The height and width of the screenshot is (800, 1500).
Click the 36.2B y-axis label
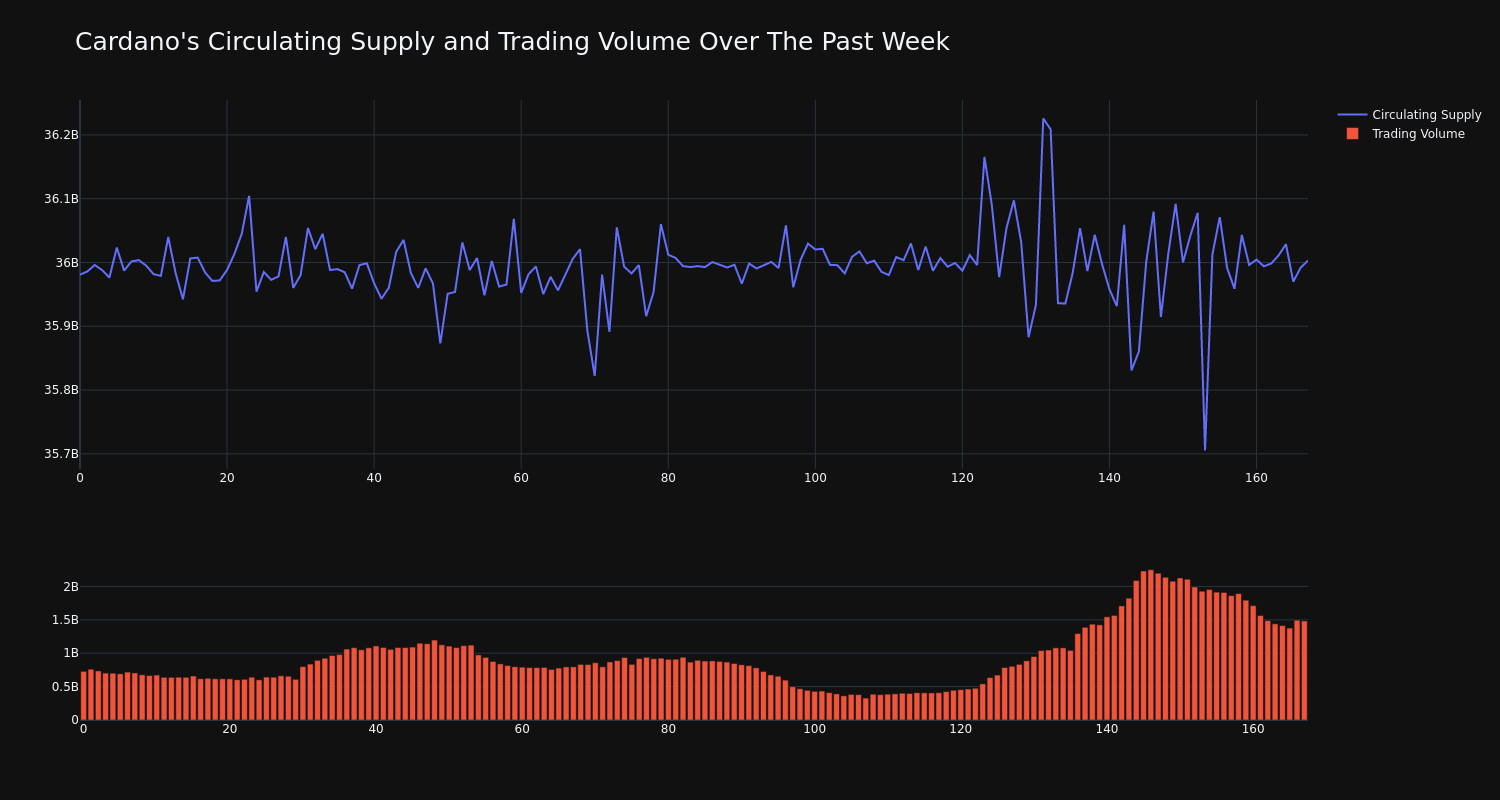point(60,135)
